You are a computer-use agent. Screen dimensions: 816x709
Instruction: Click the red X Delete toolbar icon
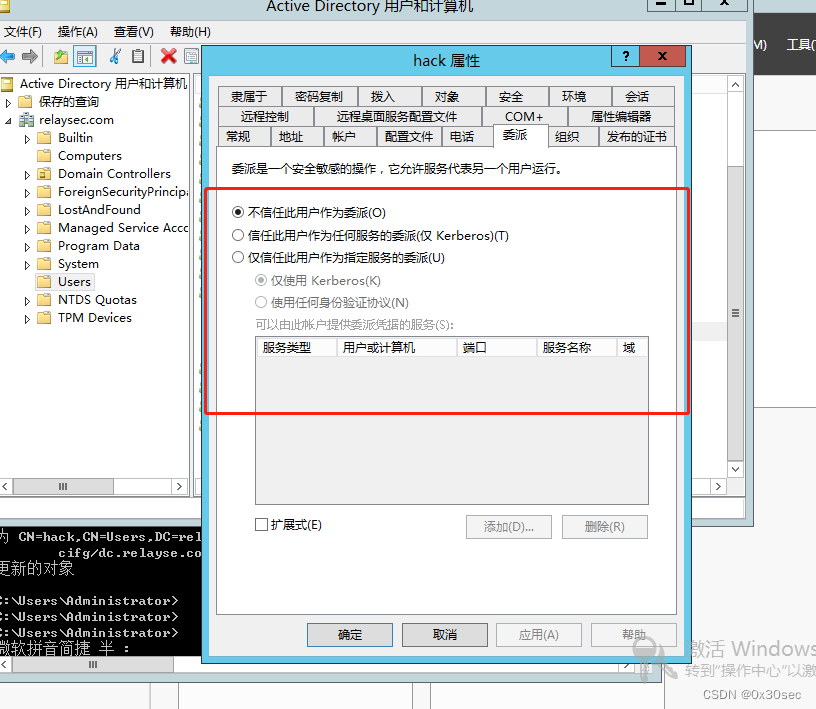169,56
